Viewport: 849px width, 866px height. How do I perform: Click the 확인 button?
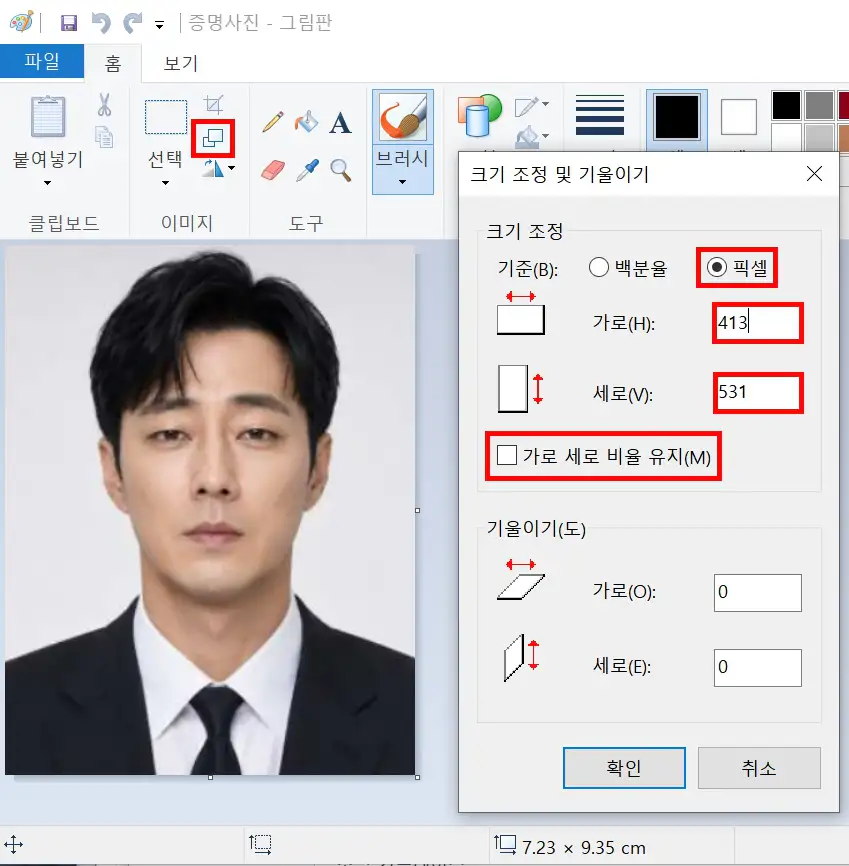[624, 768]
